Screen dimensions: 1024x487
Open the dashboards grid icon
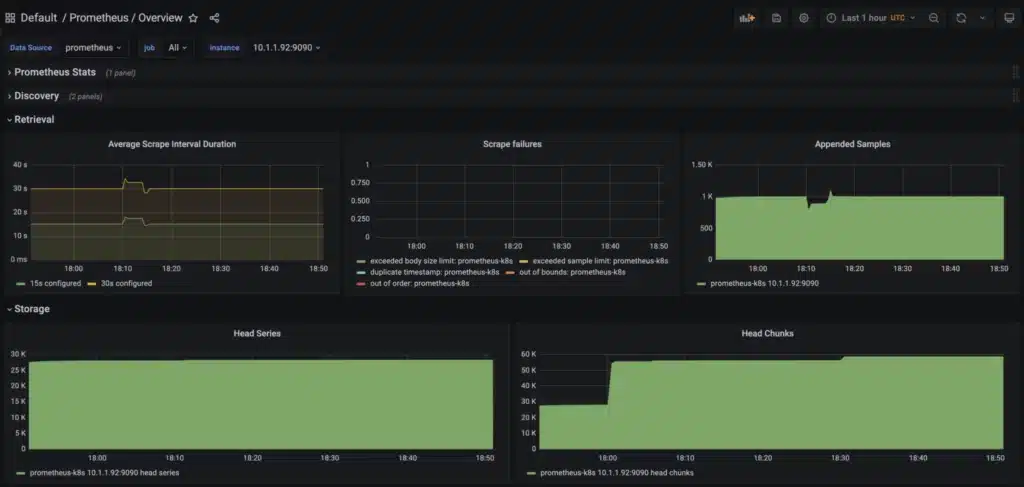click(x=10, y=18)
